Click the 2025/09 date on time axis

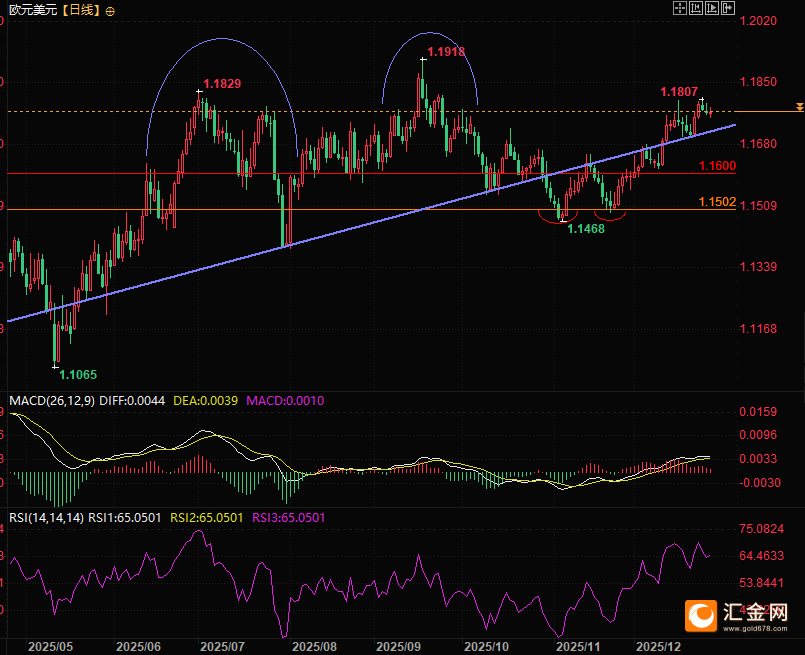tap(398, 647)
